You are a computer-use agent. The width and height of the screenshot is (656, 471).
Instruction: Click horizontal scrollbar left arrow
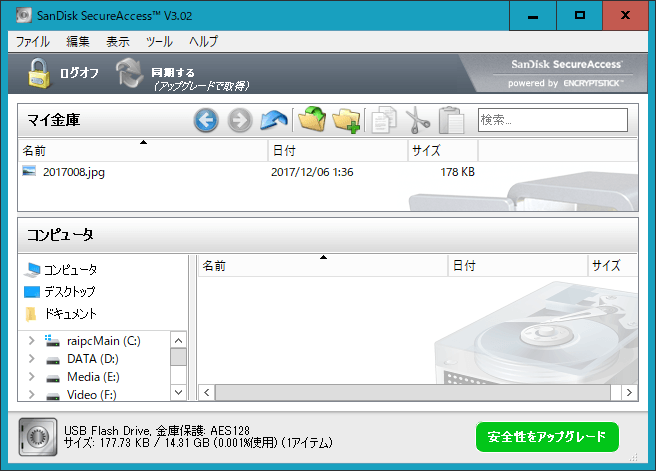(207, 392)
